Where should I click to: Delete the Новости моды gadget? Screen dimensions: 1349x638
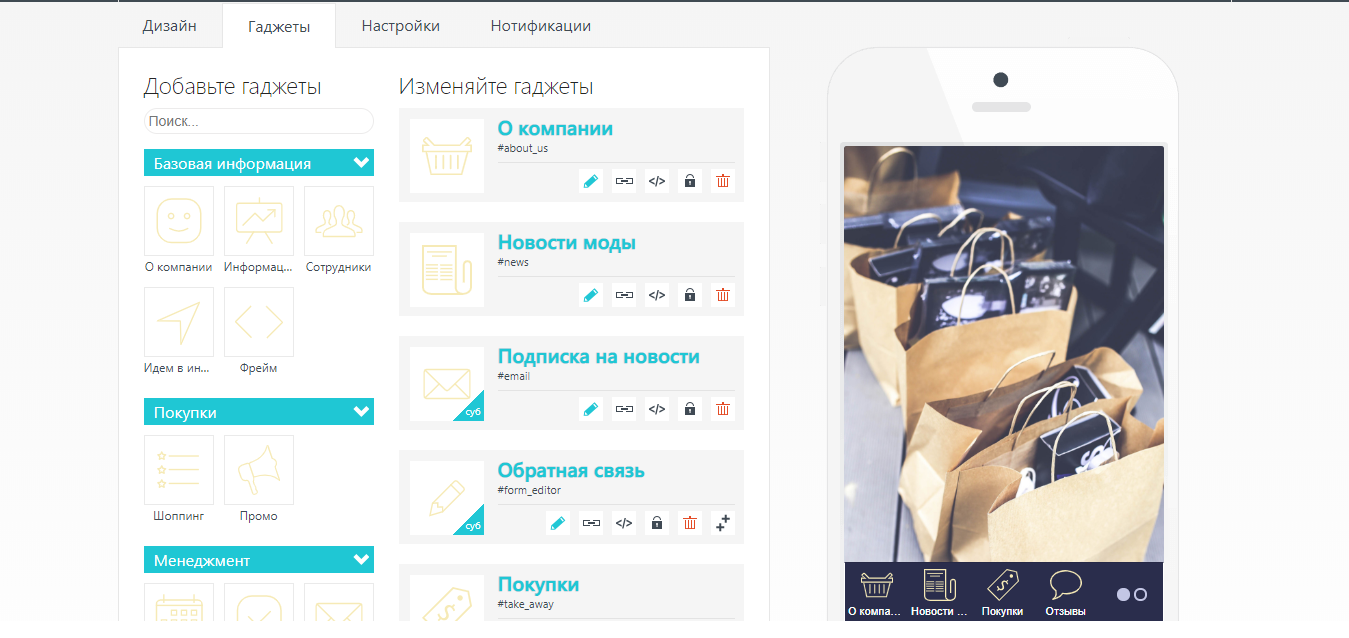[723, 295]
